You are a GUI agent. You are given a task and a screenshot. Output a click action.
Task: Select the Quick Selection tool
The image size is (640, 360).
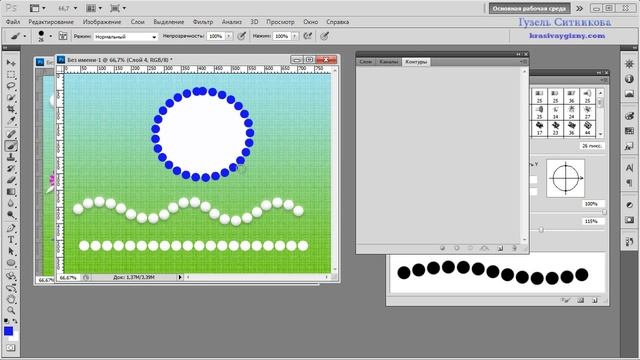(11, 98)
